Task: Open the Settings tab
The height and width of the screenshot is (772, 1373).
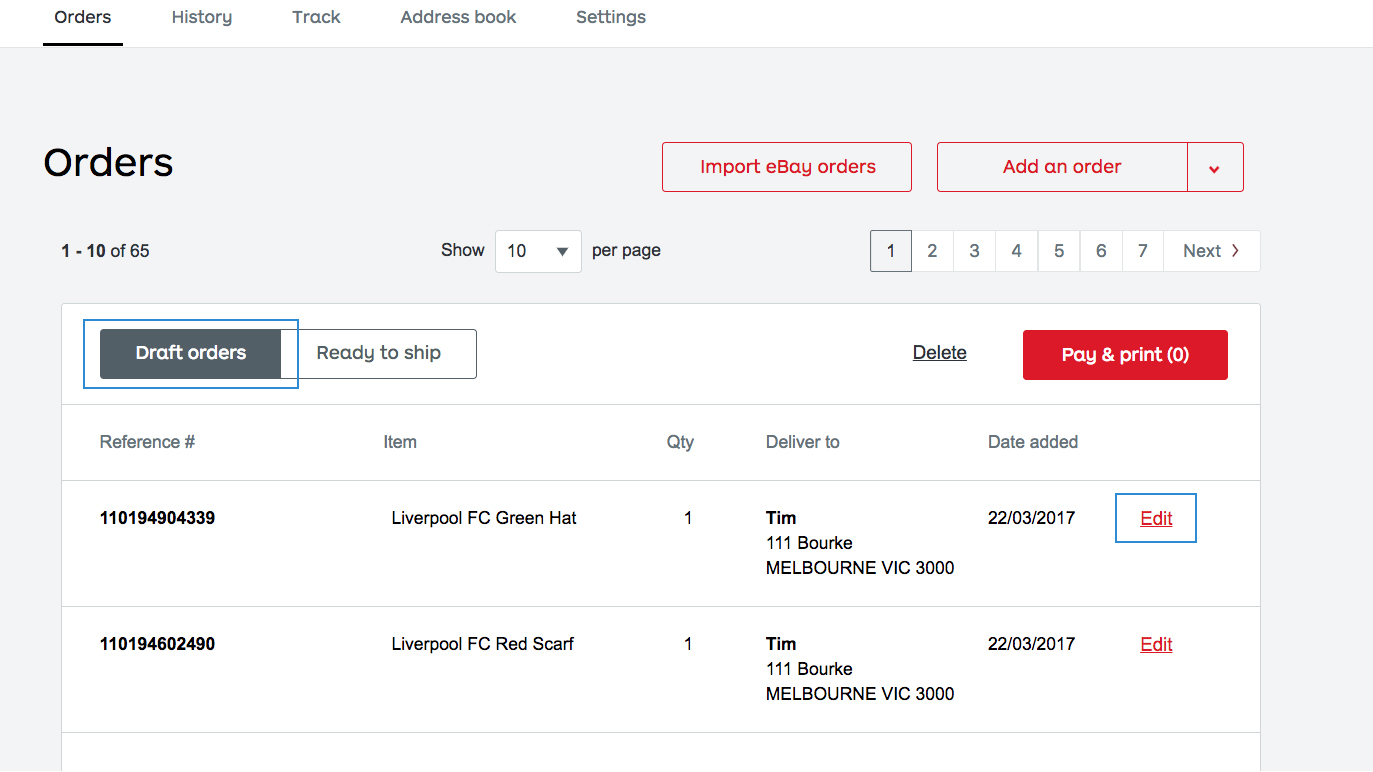Action: (x=611, y=17)
